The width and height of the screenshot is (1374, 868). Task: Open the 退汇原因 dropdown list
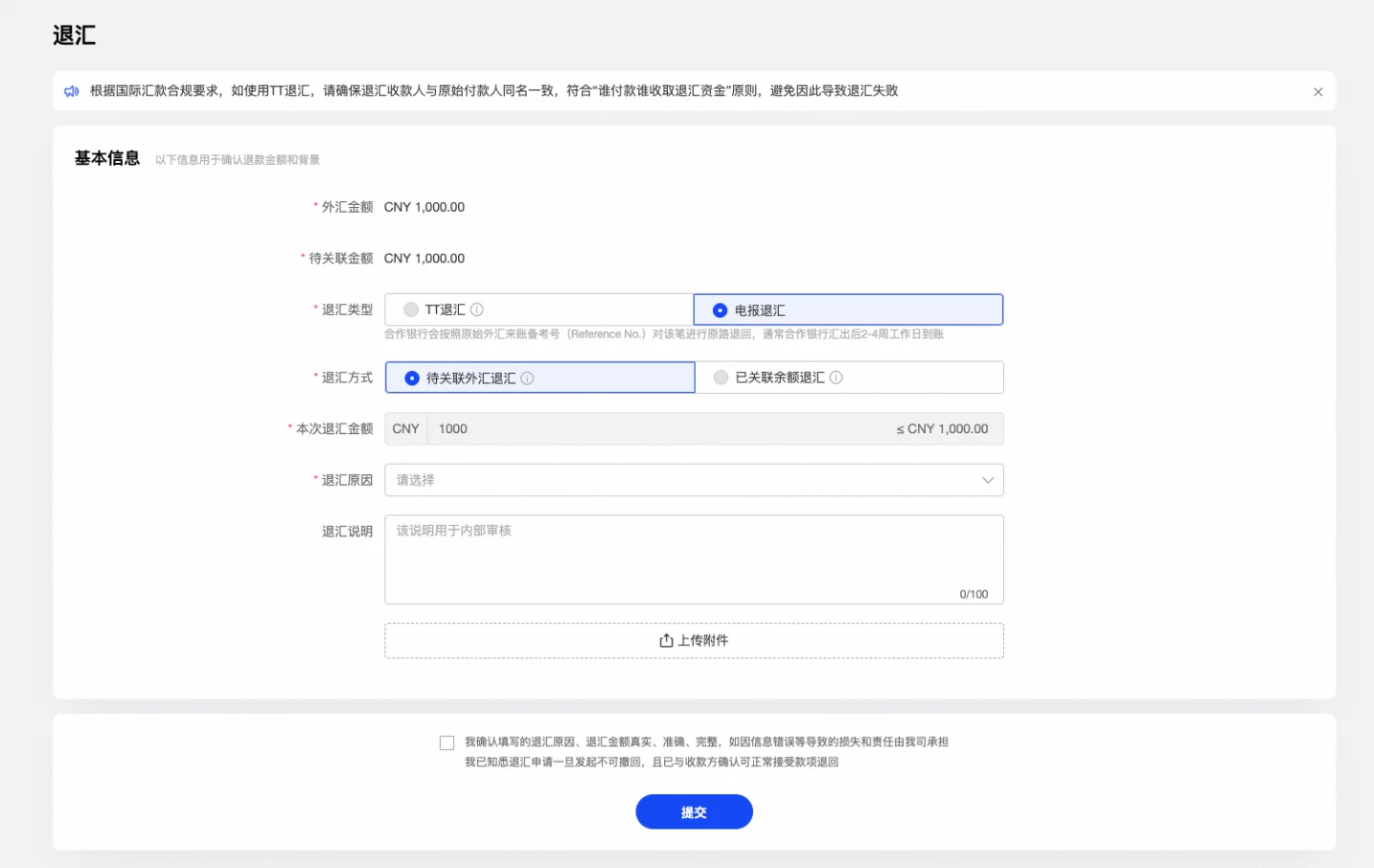pos(671,480)
